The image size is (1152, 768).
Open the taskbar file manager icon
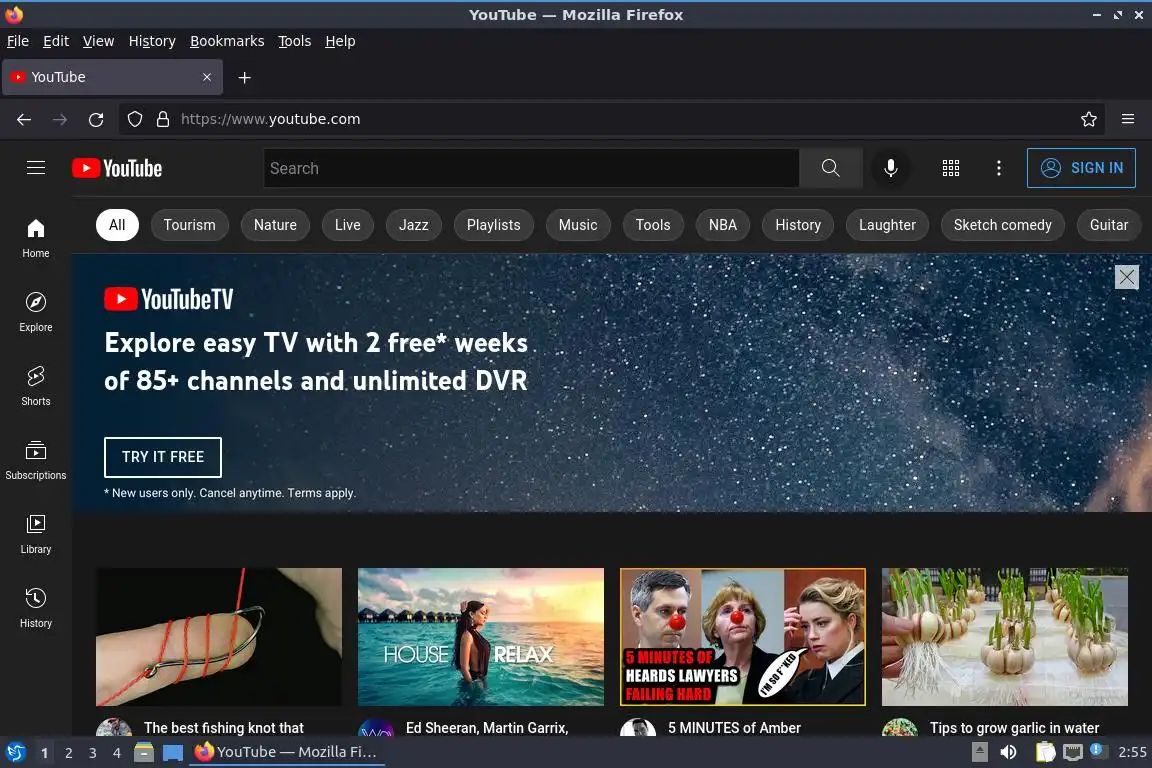[144, 752]
